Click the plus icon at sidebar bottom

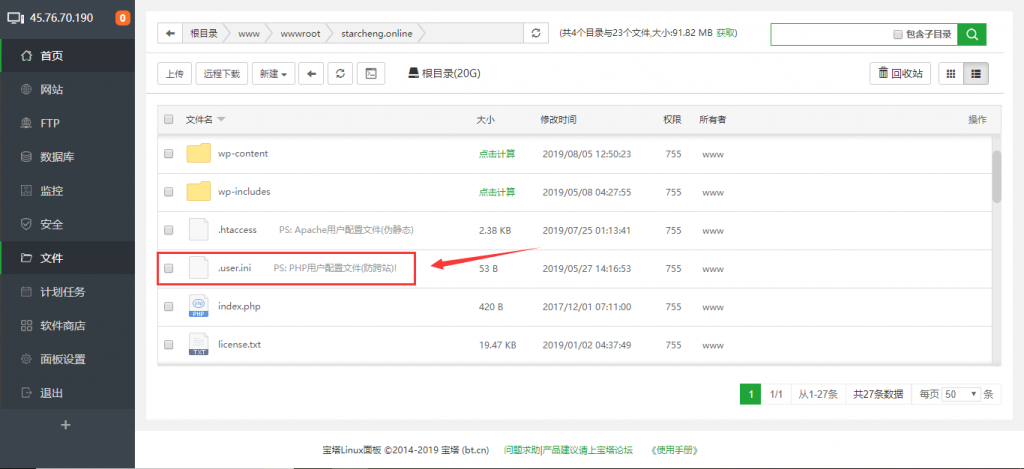click(x=65, y=425)
